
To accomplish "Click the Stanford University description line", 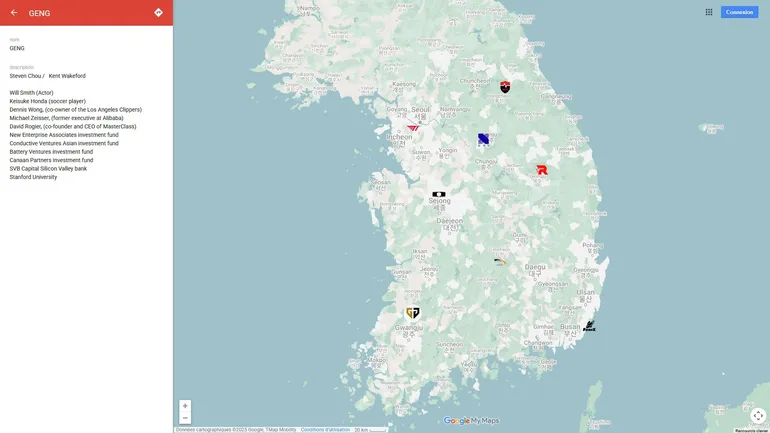I will (x=33, y=177).
